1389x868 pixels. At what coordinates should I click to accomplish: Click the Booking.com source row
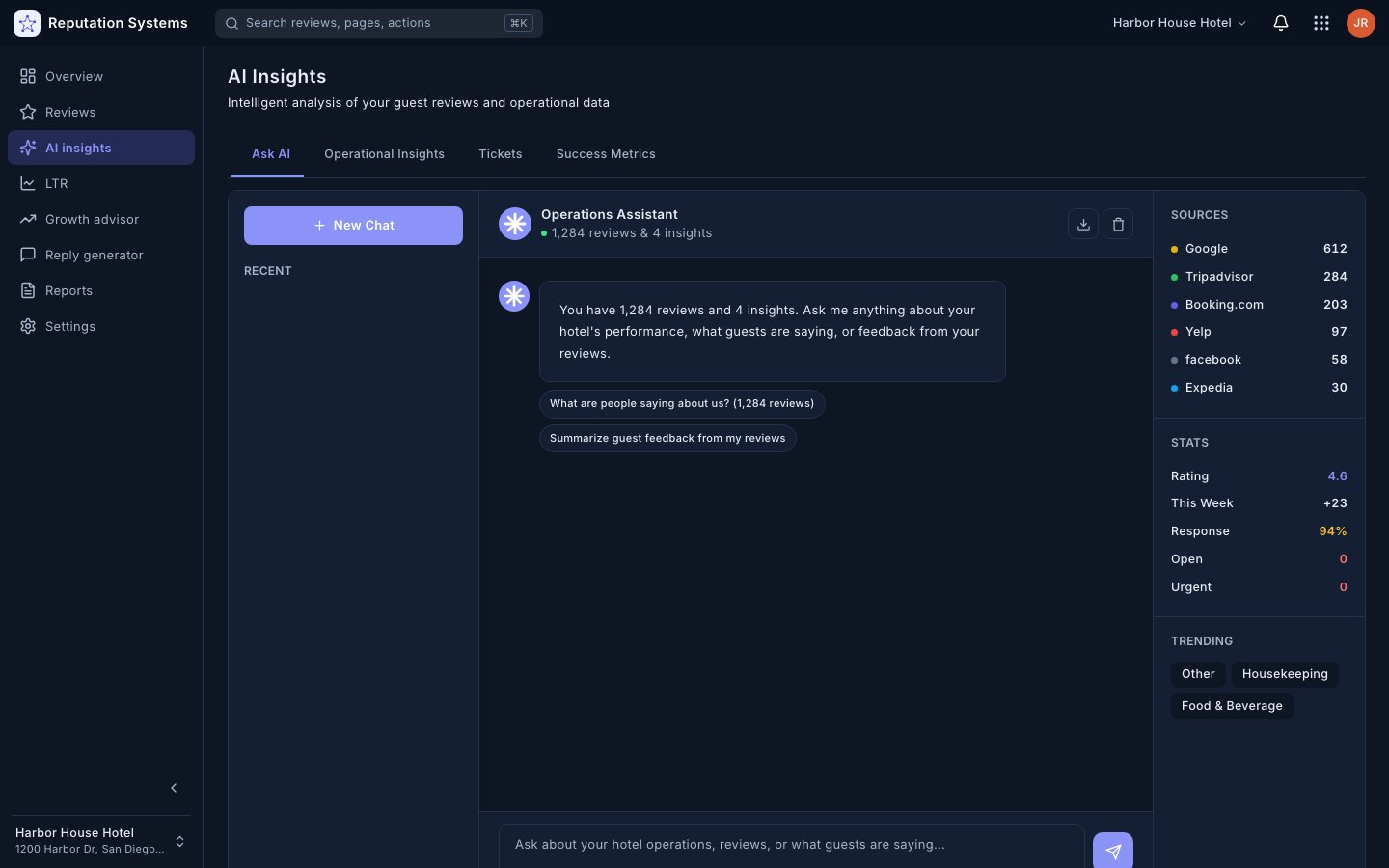(1259, 305)
